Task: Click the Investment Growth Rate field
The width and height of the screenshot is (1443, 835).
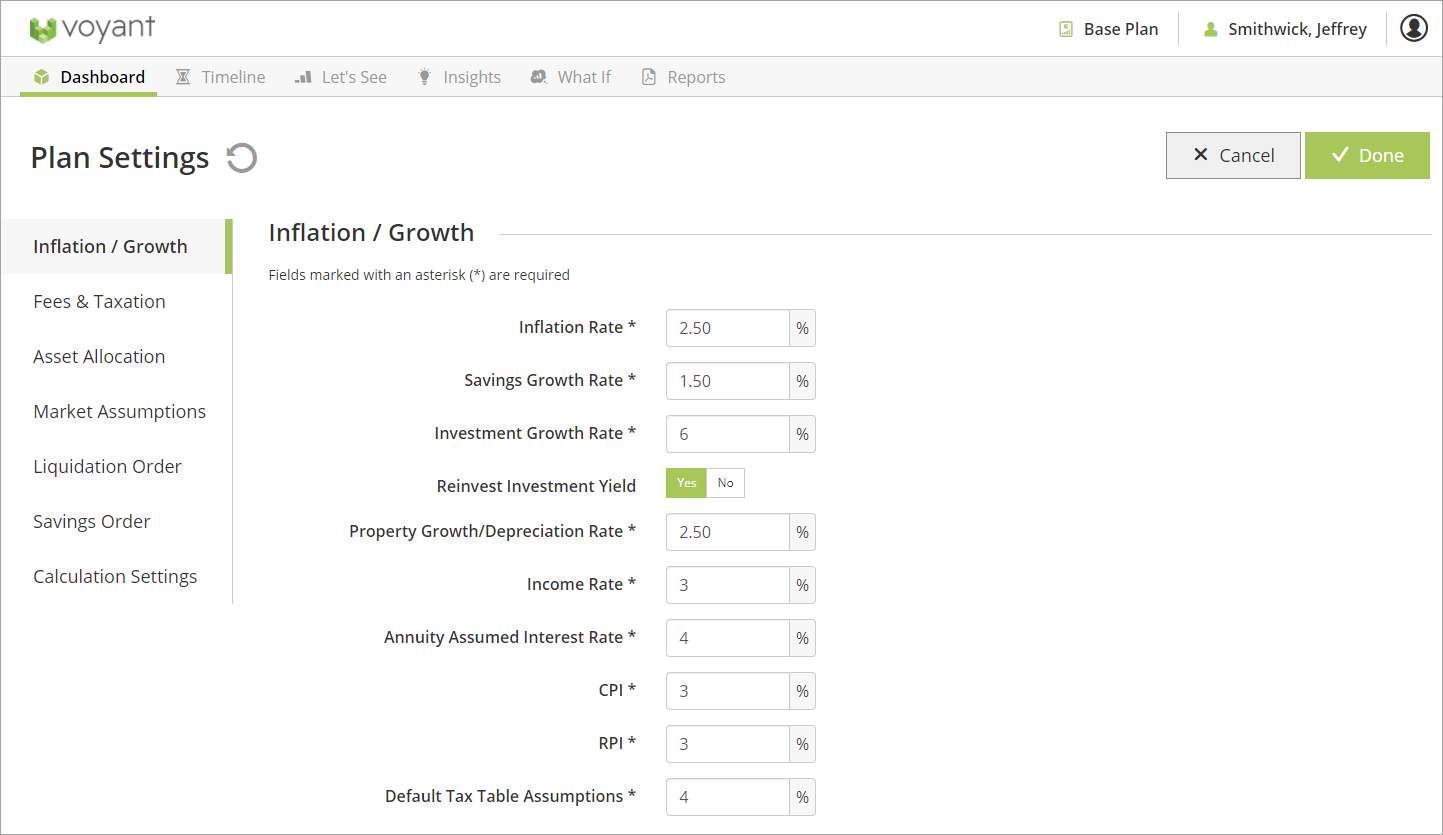Action: 728,434
